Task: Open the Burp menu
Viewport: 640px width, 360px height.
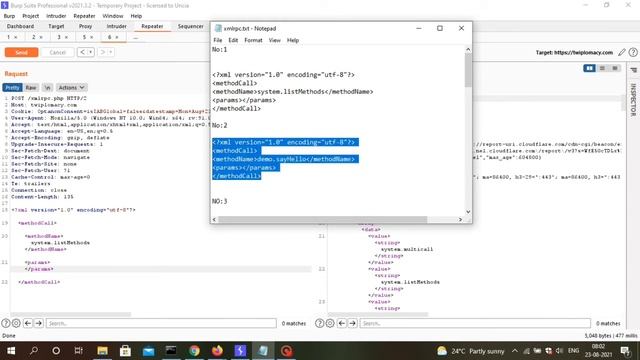Action: [9, 16]
